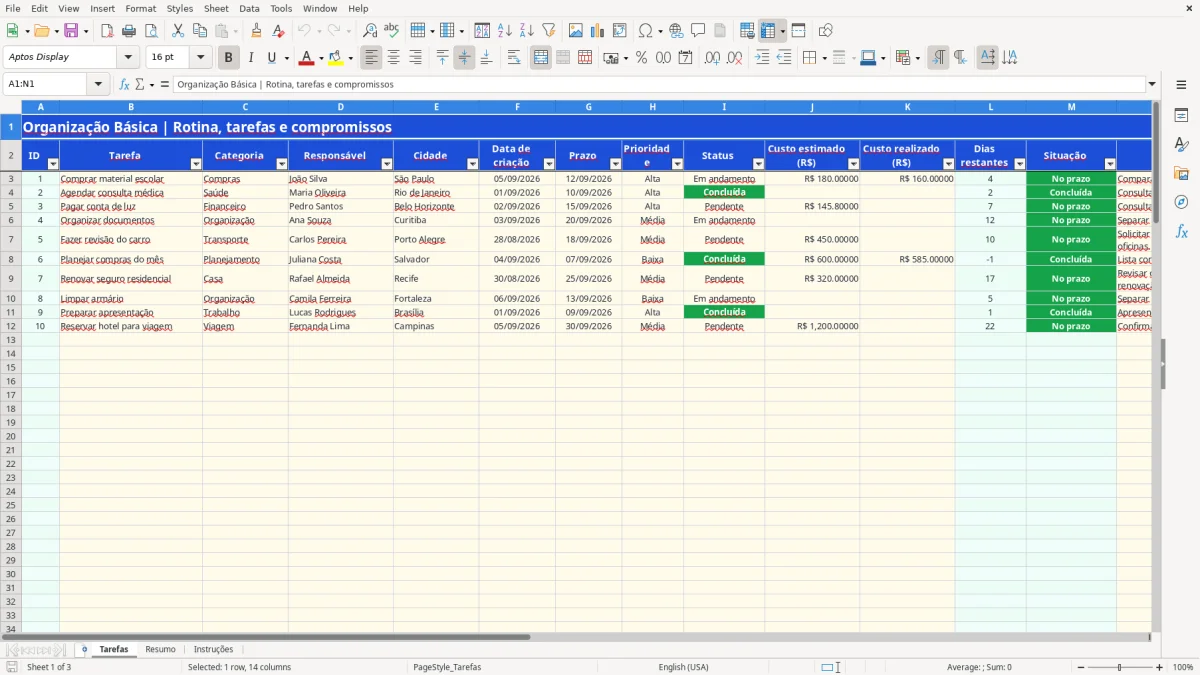Open the Sheet menu
The height and width of the screenshot is (675, 1200).
tap(216, 8)
